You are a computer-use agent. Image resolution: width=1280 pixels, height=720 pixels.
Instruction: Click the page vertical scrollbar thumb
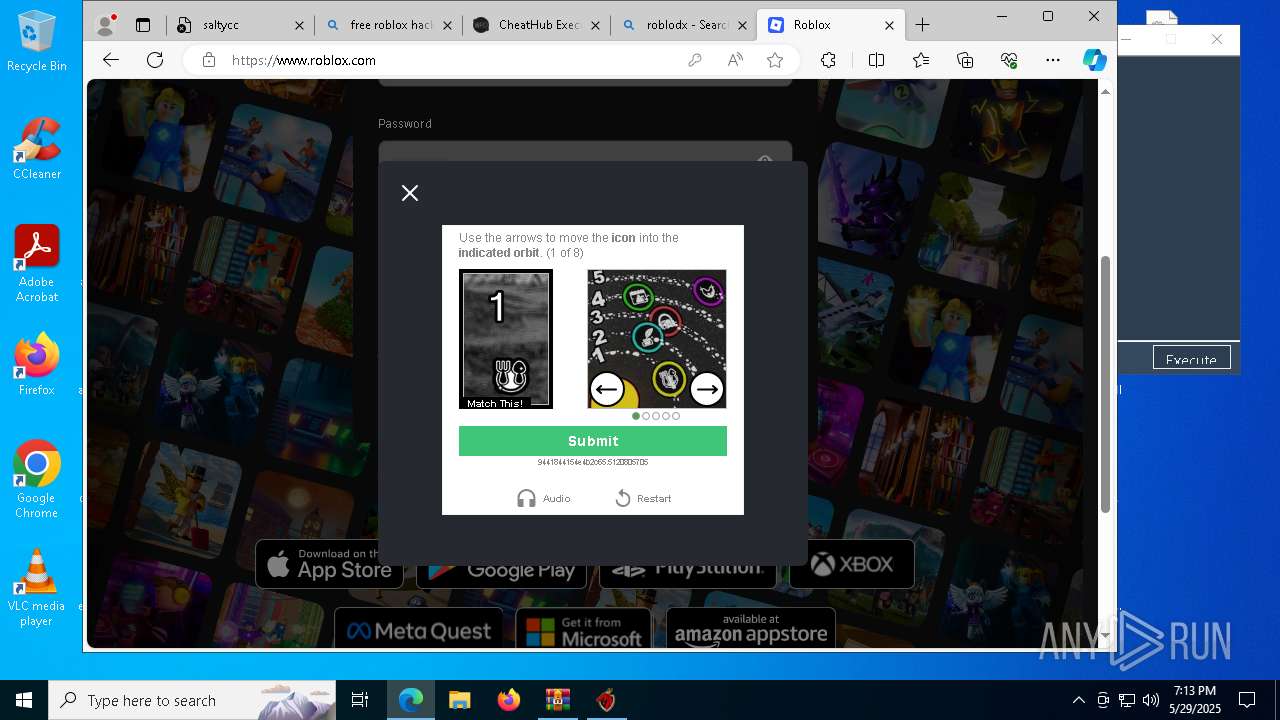point(1105,385)
